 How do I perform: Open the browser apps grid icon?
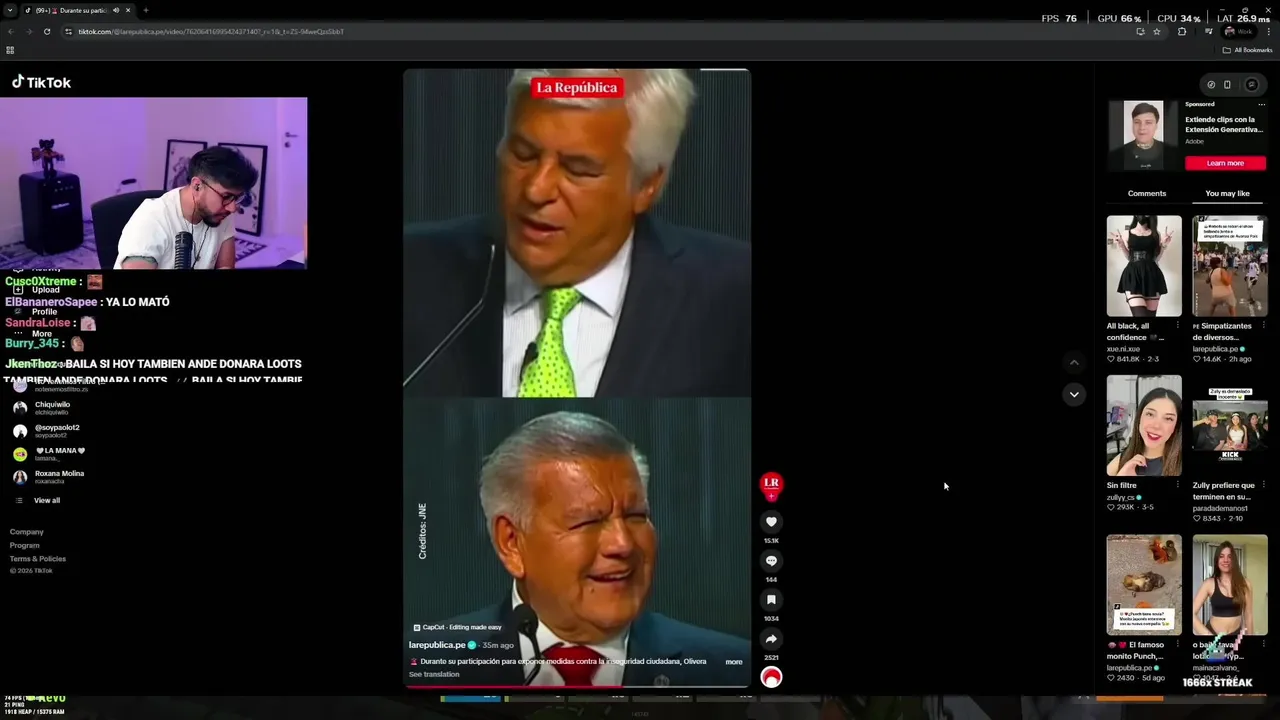[x=10, y=50]
